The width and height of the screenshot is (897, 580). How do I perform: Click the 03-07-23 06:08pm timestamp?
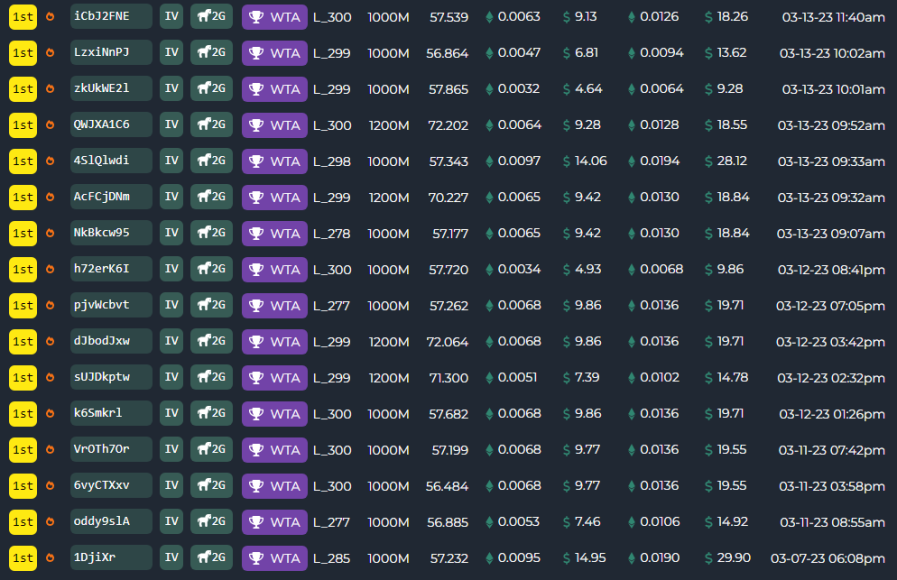pos(827,557)
